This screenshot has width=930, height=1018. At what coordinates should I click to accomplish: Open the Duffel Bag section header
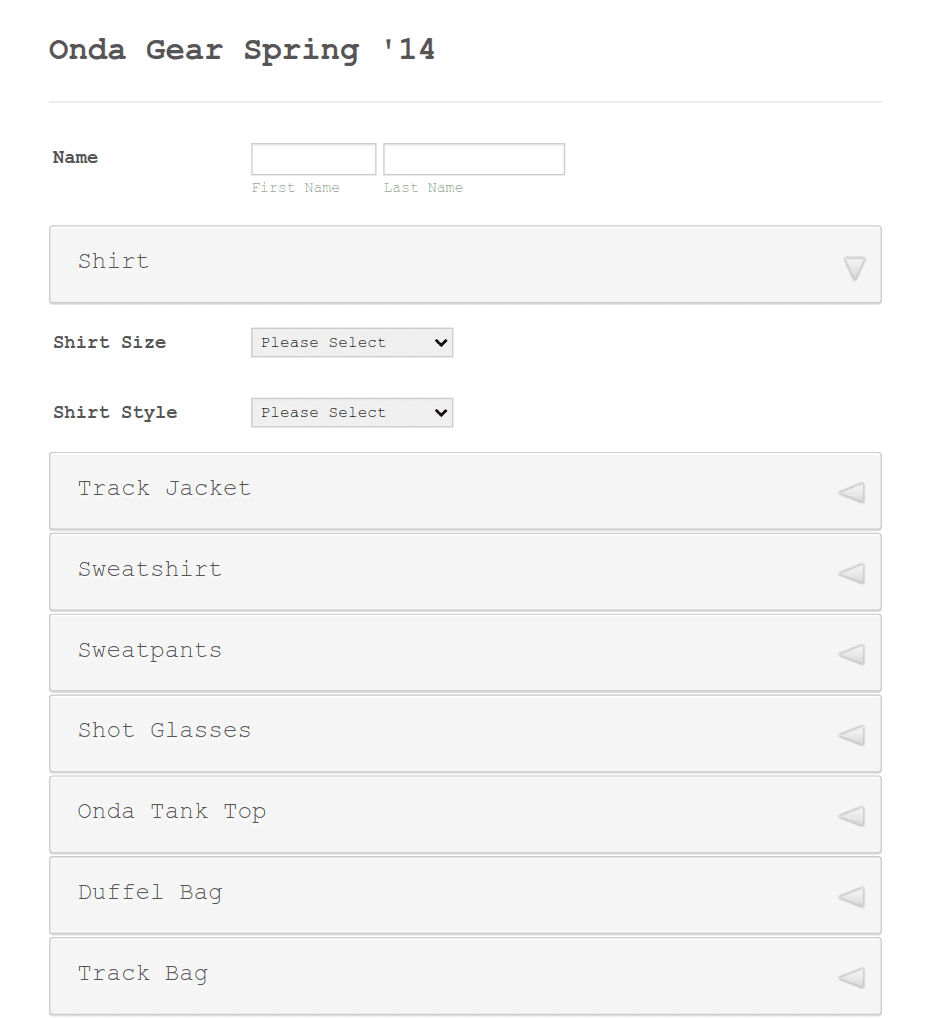(466, 895)
